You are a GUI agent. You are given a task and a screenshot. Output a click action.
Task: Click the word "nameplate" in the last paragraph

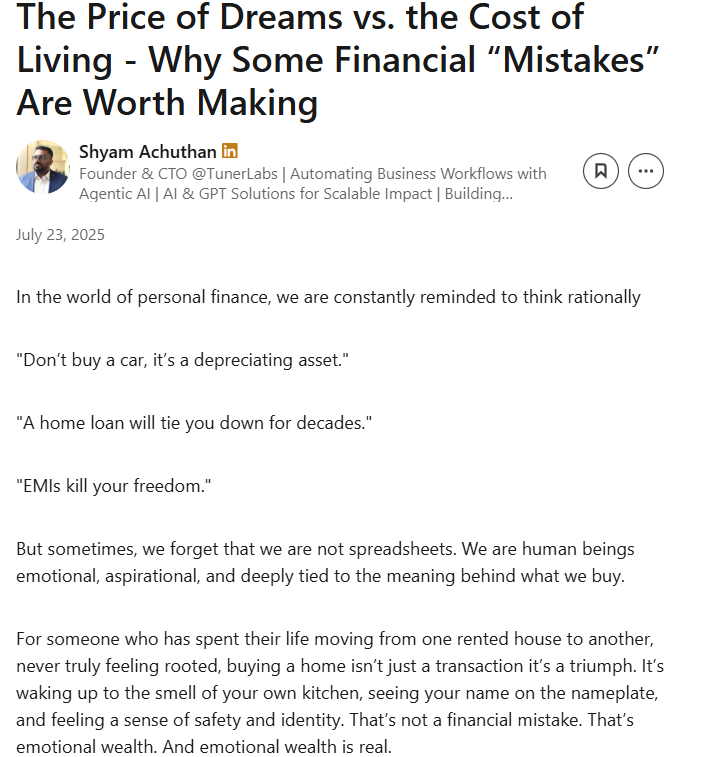[x=609, y=693]
